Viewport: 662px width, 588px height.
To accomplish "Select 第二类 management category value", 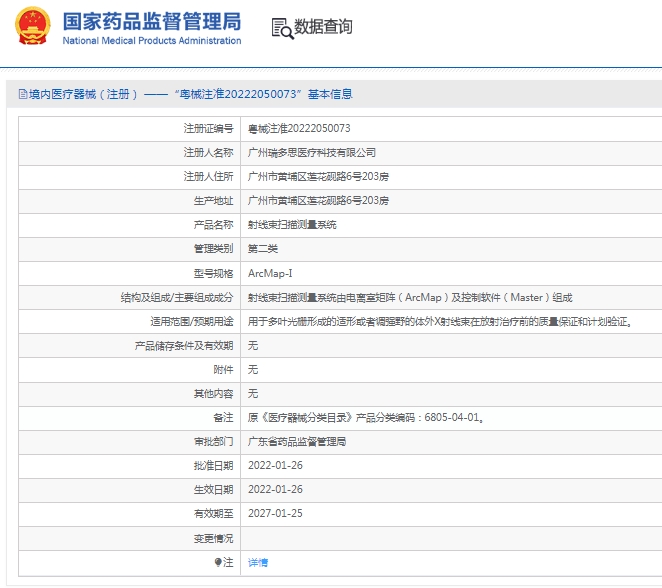I will 263,249.
